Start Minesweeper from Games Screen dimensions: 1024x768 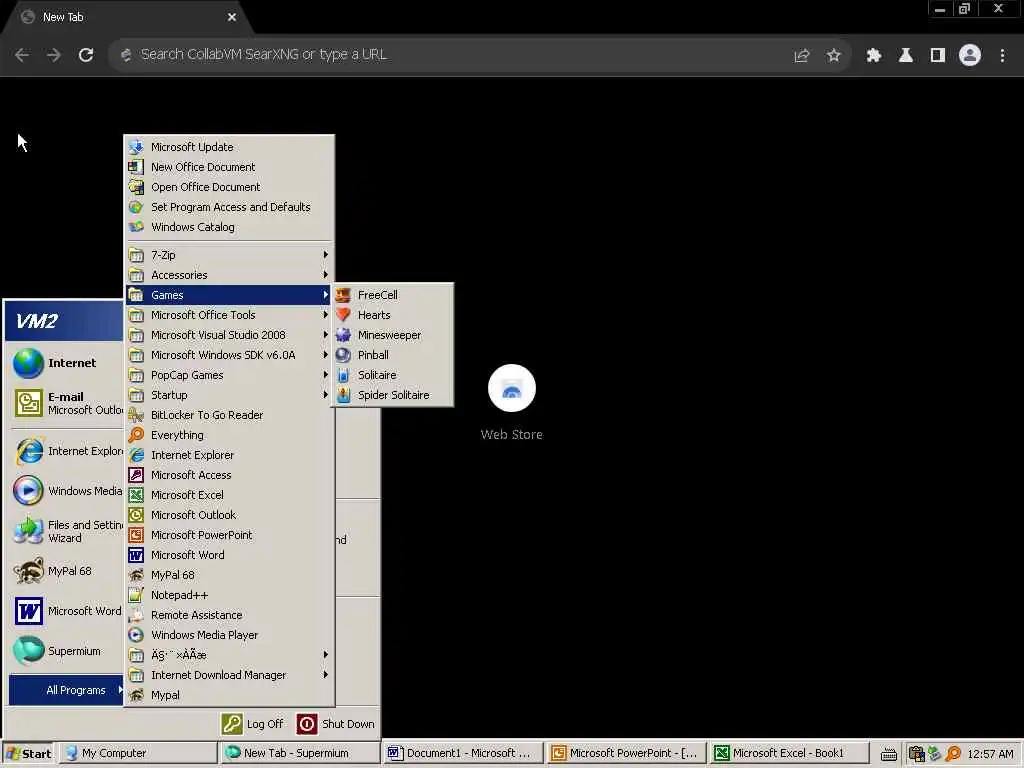click(x=392, y=335)
